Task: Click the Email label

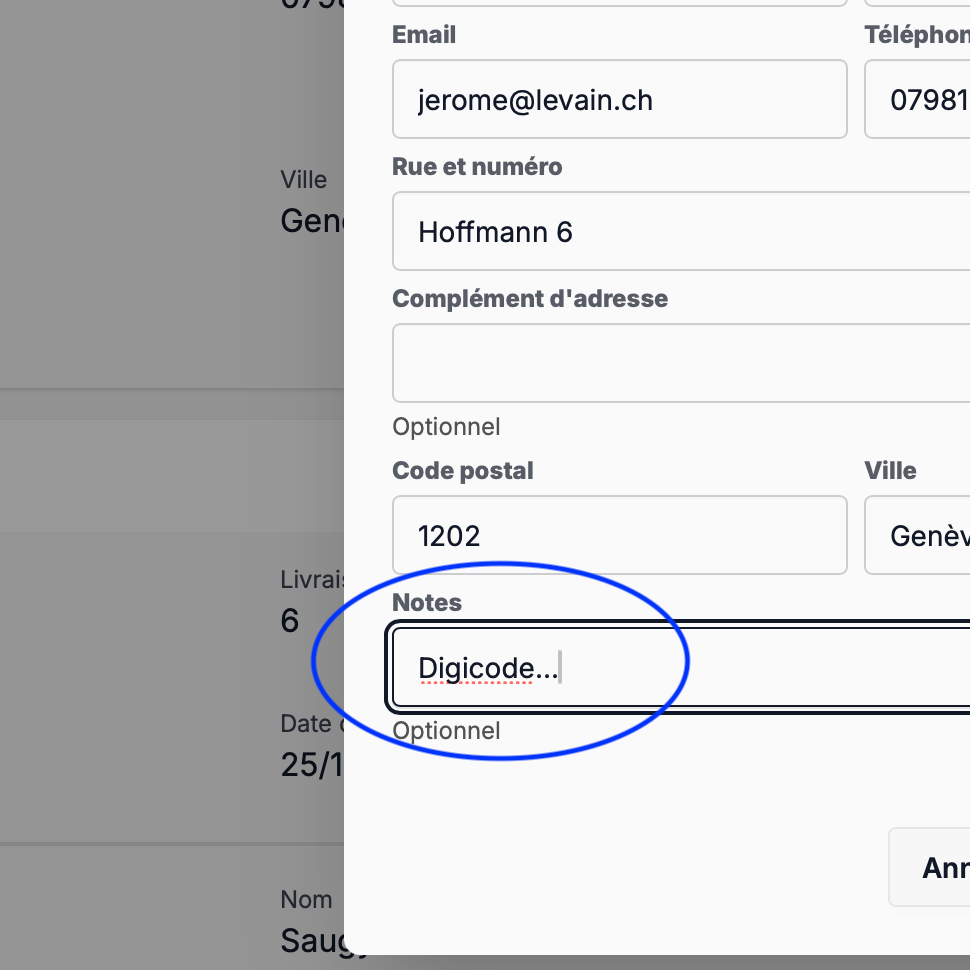Action: [x=424, y=35]
